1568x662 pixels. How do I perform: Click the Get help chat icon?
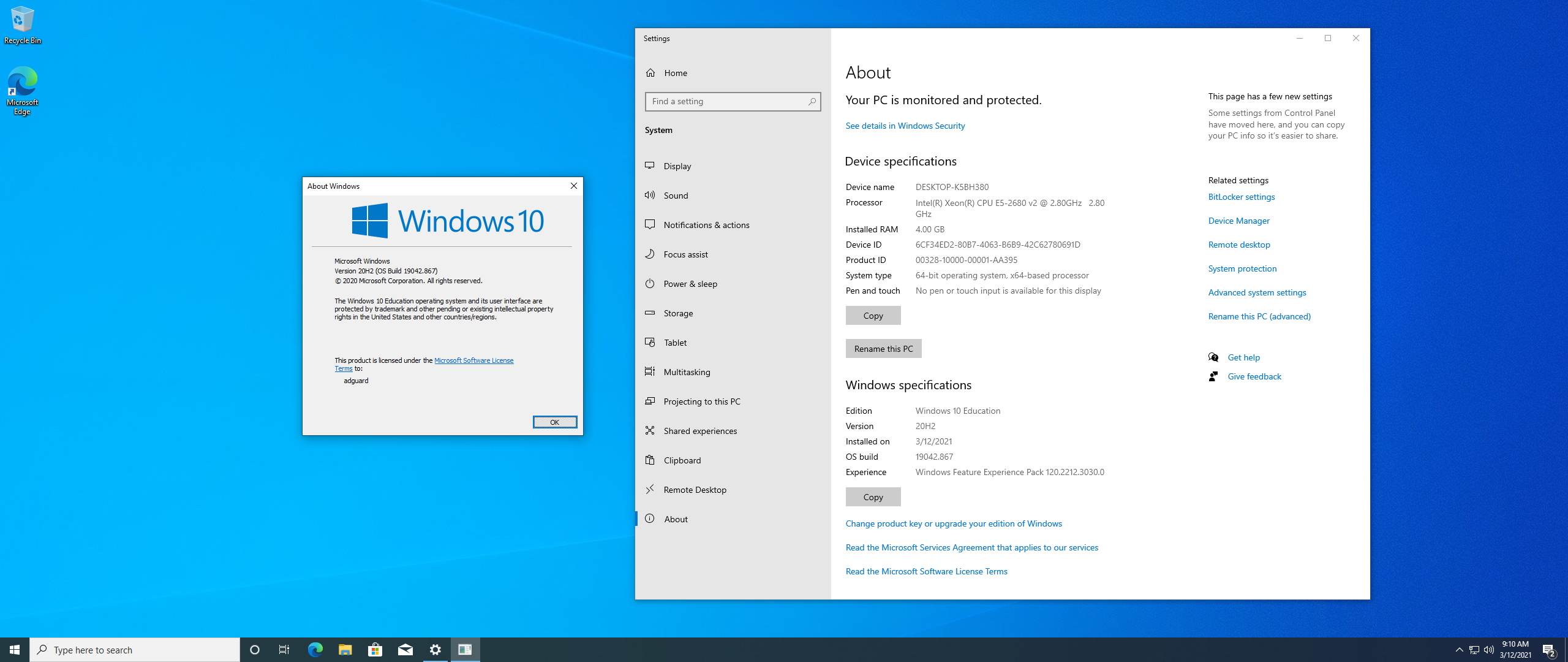click(1213, 357)
